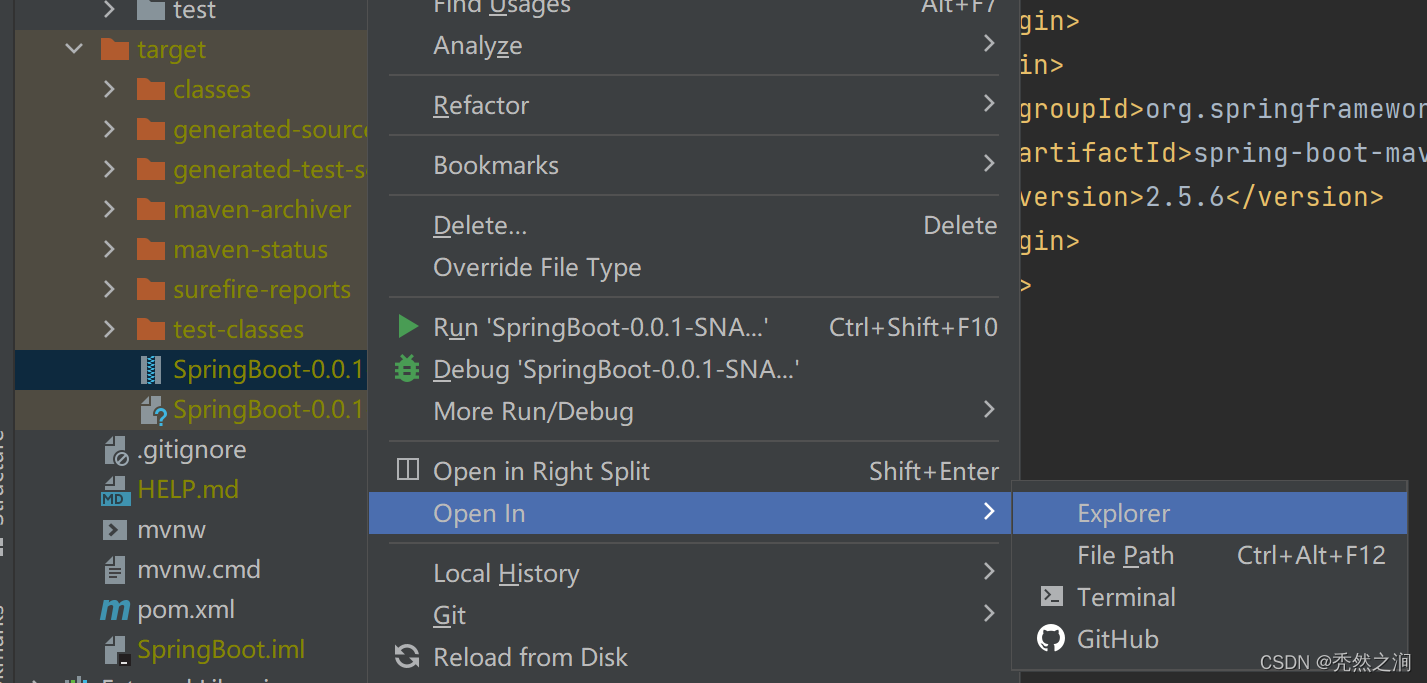Viewport: 1427px width, 683px height.
Task: Open the Refactor submenu
Action: [x=694, y=105]
